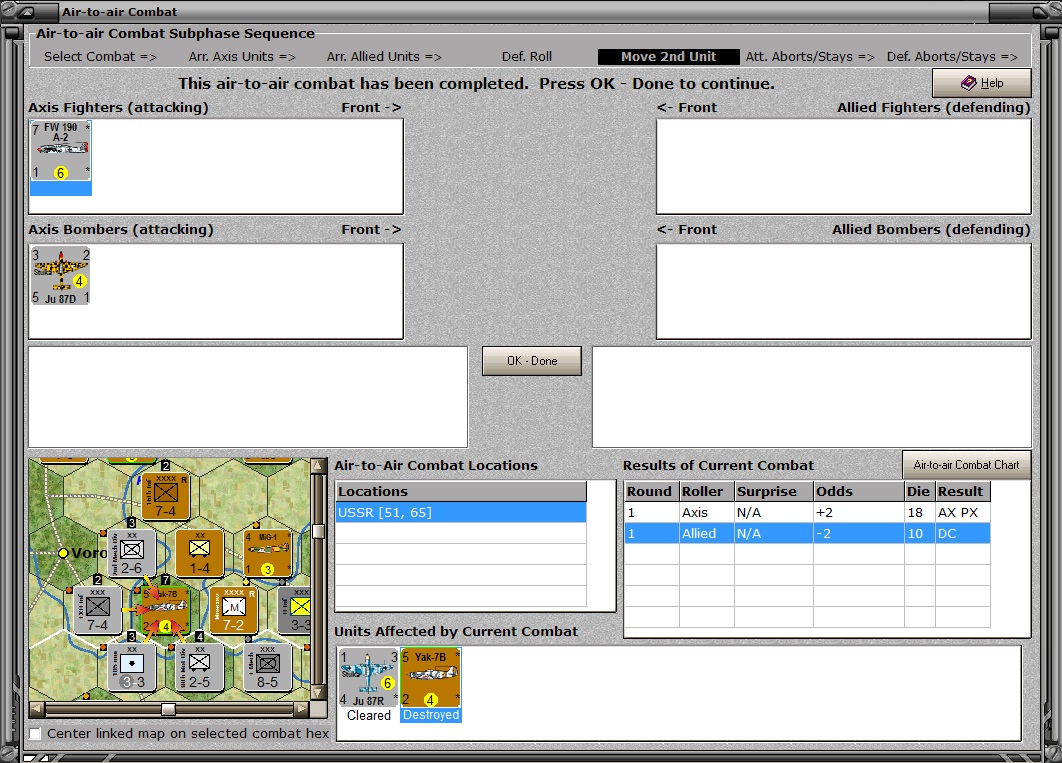Click the die value 10 cell
1062x763 pixels.
(x=919, y=533)
